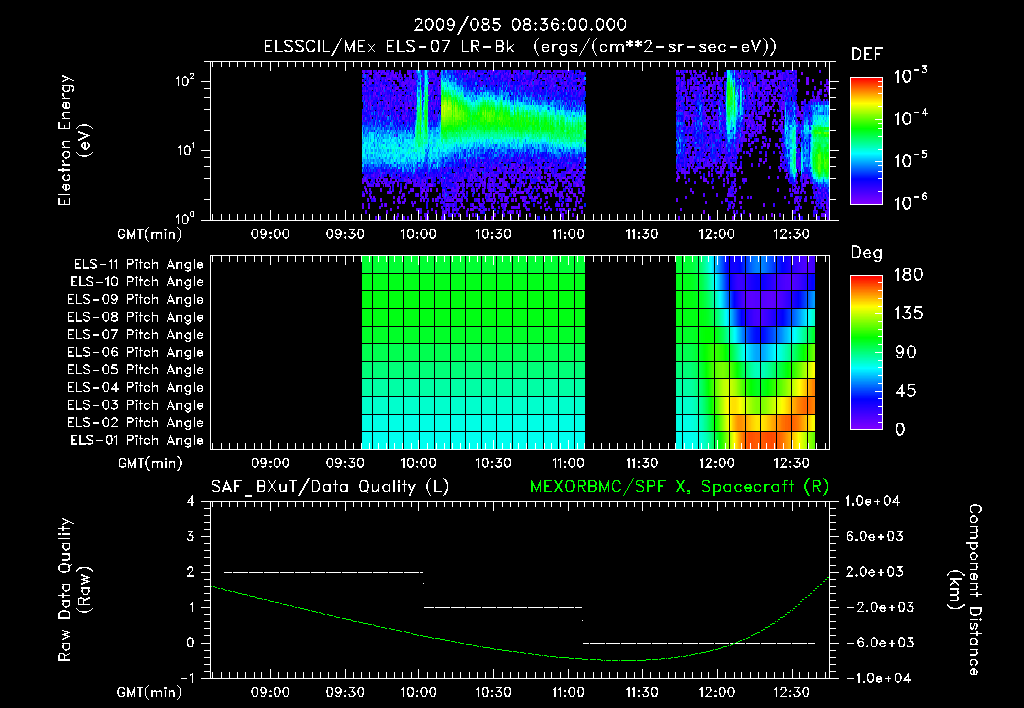Screen dimensions: 1024x708
Task: Click the Deg legend title
Action: coord(867,253)
